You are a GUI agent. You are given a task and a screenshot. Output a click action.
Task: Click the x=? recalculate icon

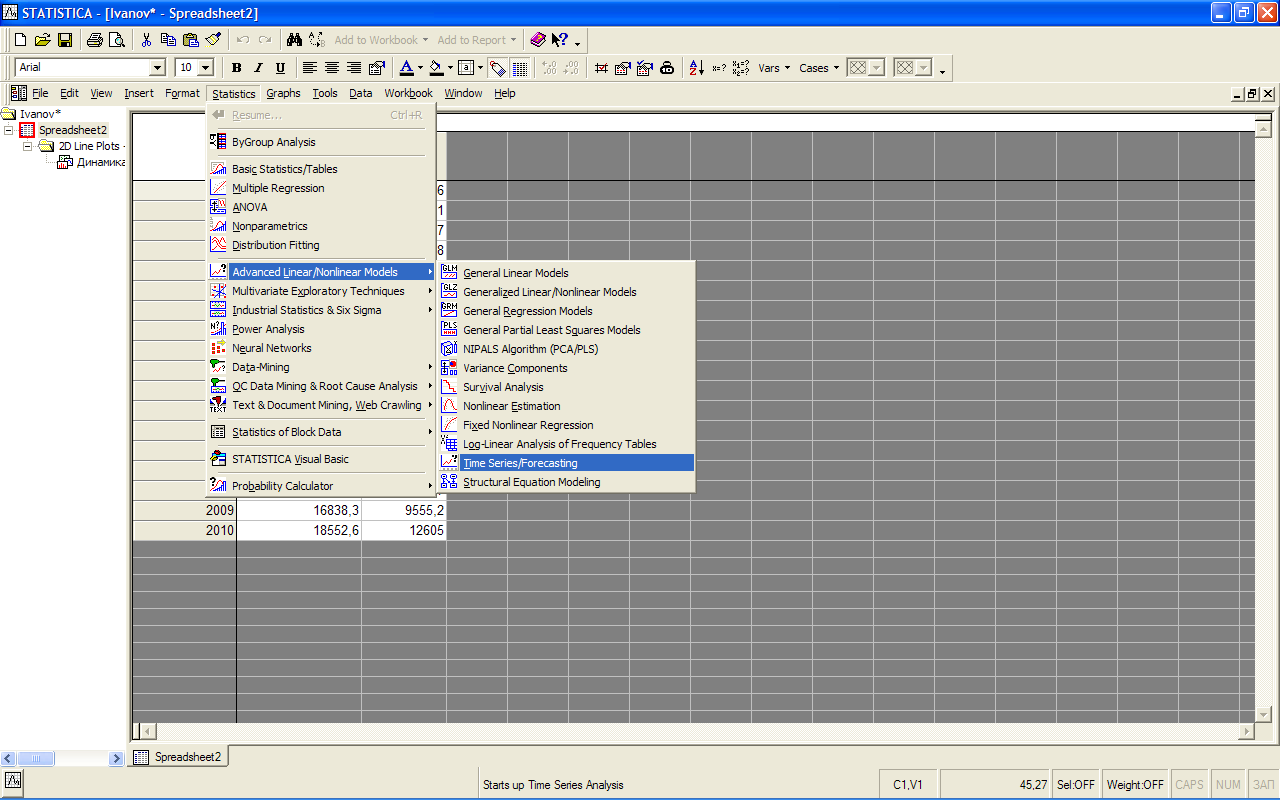pyautogui.click(x=719, y=68)
